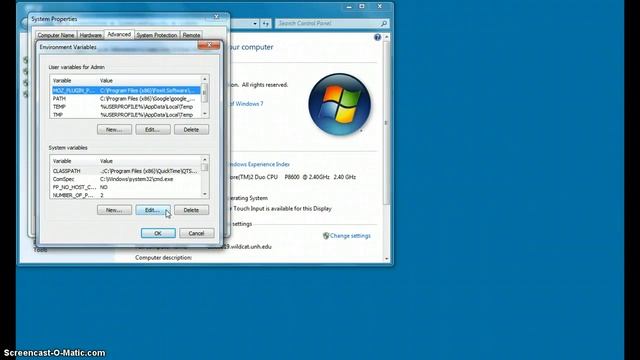Close the System Properties window
This screenshot has height=360, width=640.
[x=217, y=17]
